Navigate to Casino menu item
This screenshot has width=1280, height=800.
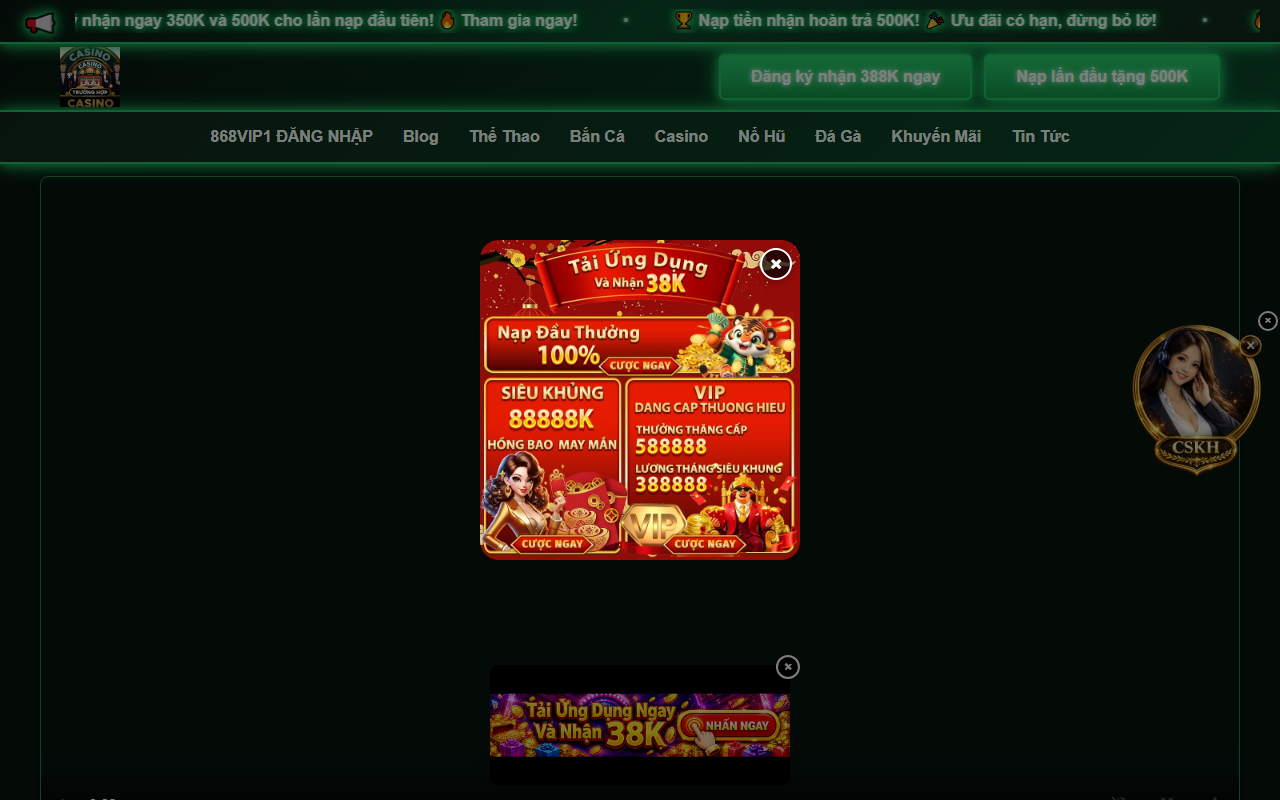click(x=681, y=136)
